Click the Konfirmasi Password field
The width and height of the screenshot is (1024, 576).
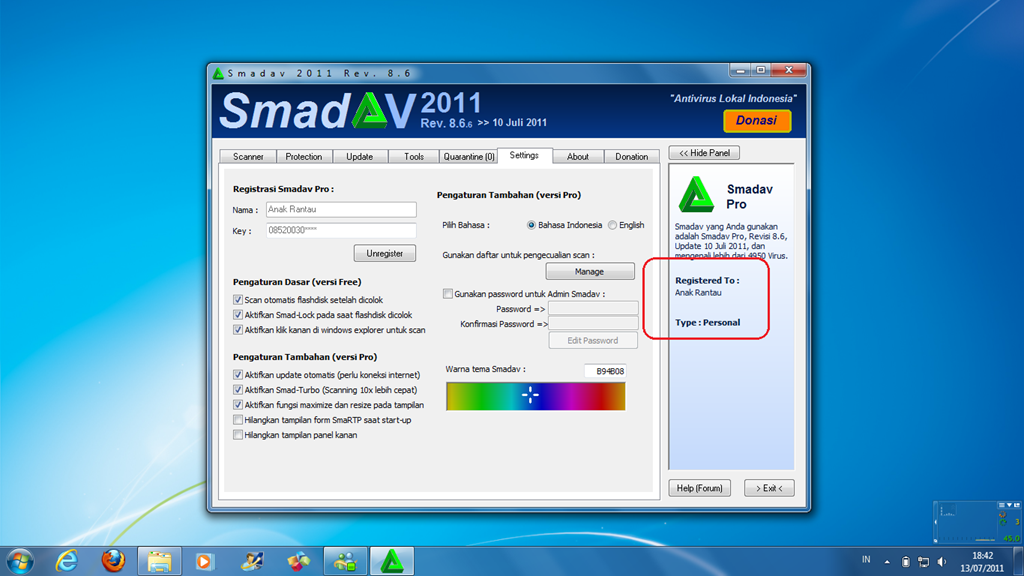(593, 323)
